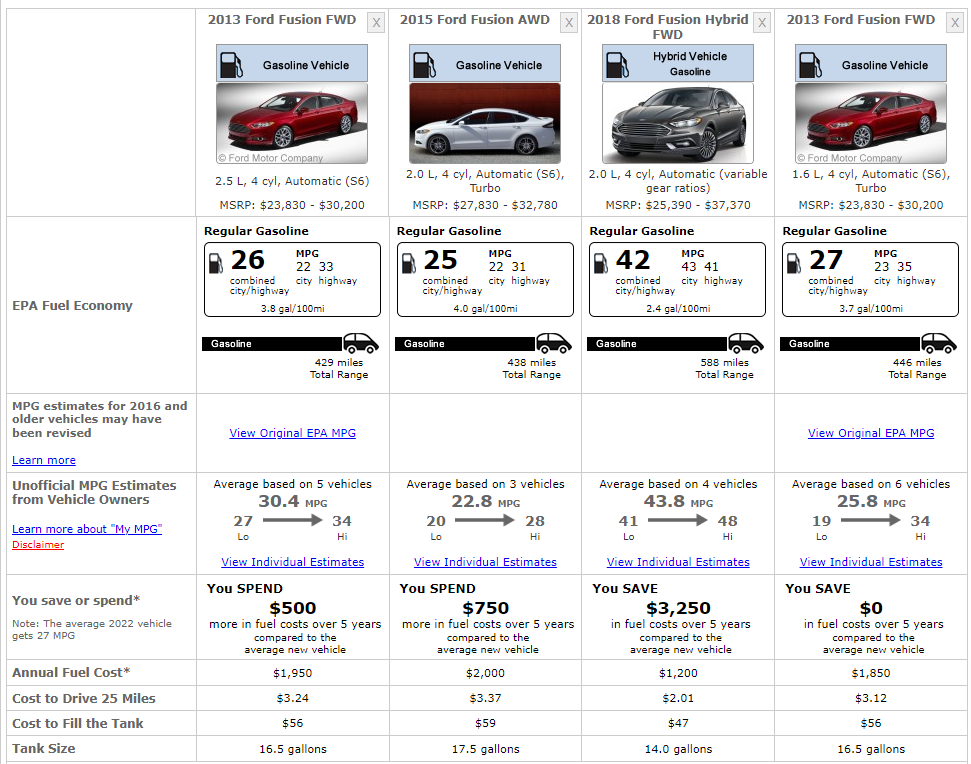Click the You save or spend* row label
This screenshot has height=764, width=971.
point(76,601)
